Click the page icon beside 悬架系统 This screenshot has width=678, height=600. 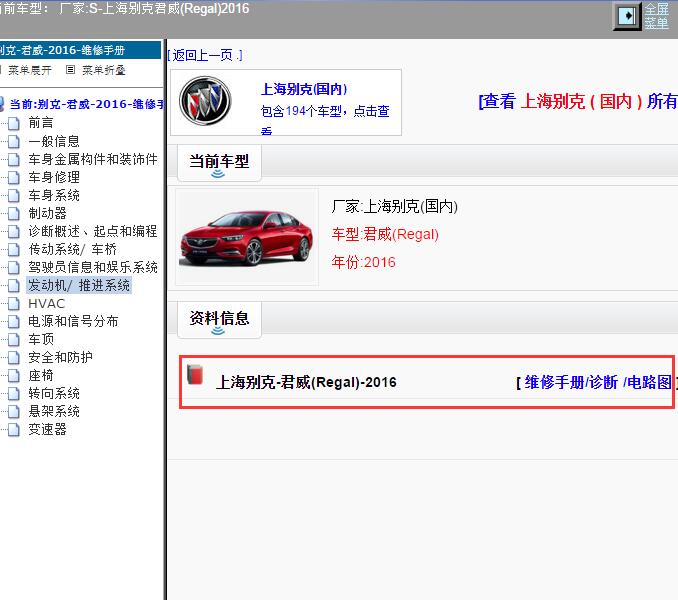pos(13,412)
